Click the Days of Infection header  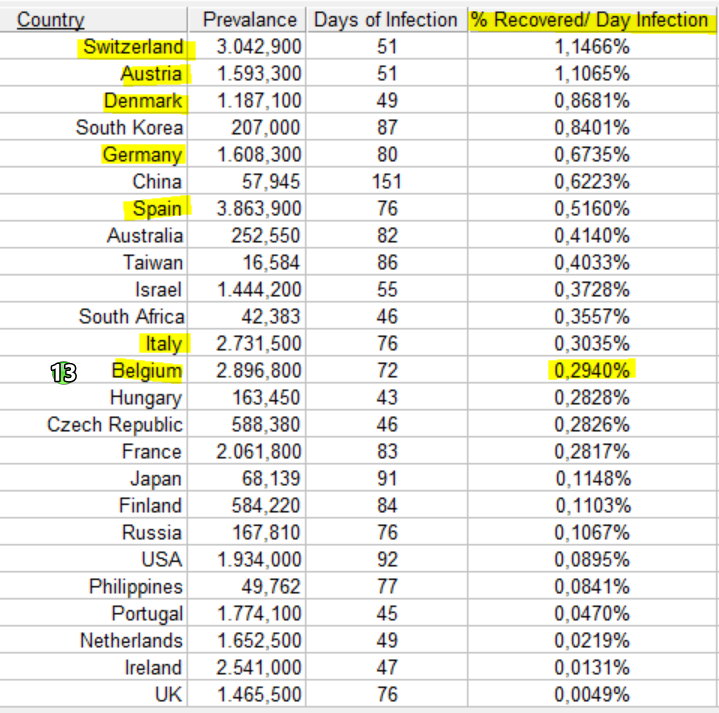(x=386, y=20)
